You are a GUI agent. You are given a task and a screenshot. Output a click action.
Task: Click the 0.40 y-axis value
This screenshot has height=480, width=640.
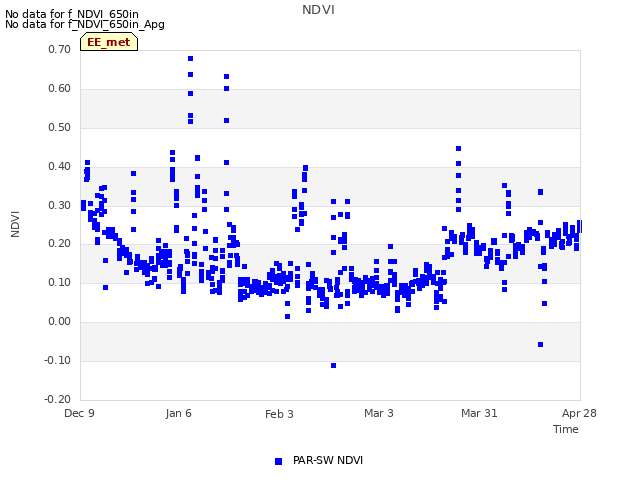[x=60, y=167]
